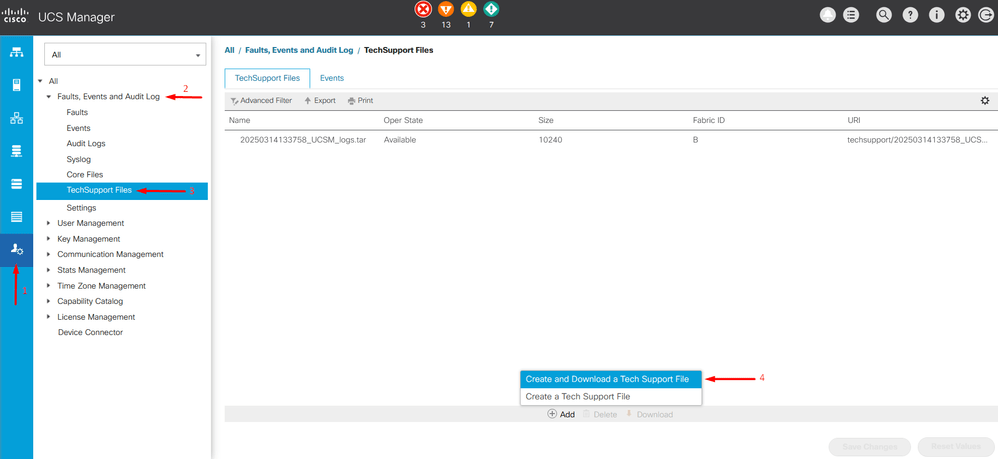Click Save Changes button
Screen dimensions: 998x459
(870, 447)
